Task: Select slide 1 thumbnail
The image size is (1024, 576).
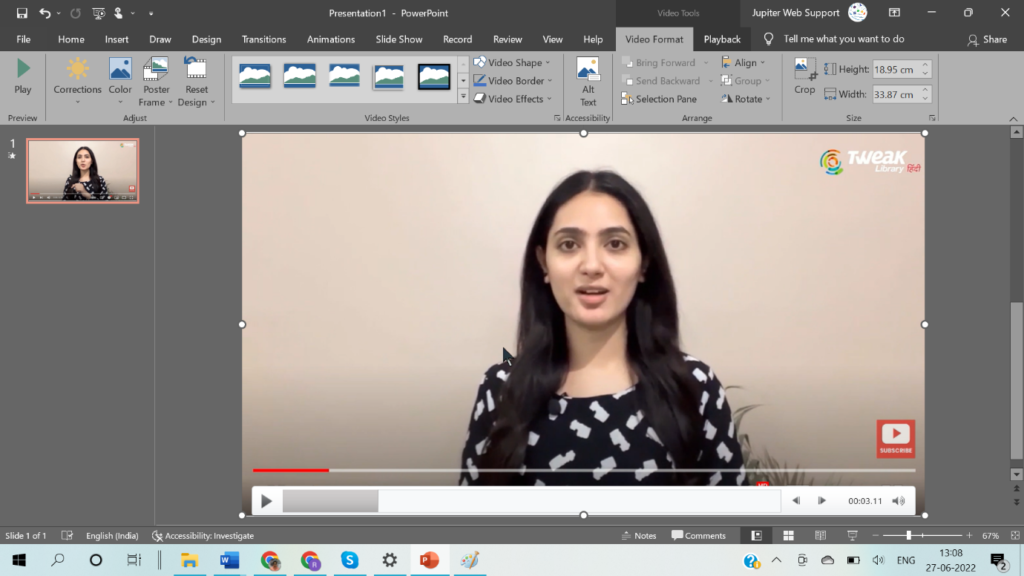Action: click(x=83, y=170)
